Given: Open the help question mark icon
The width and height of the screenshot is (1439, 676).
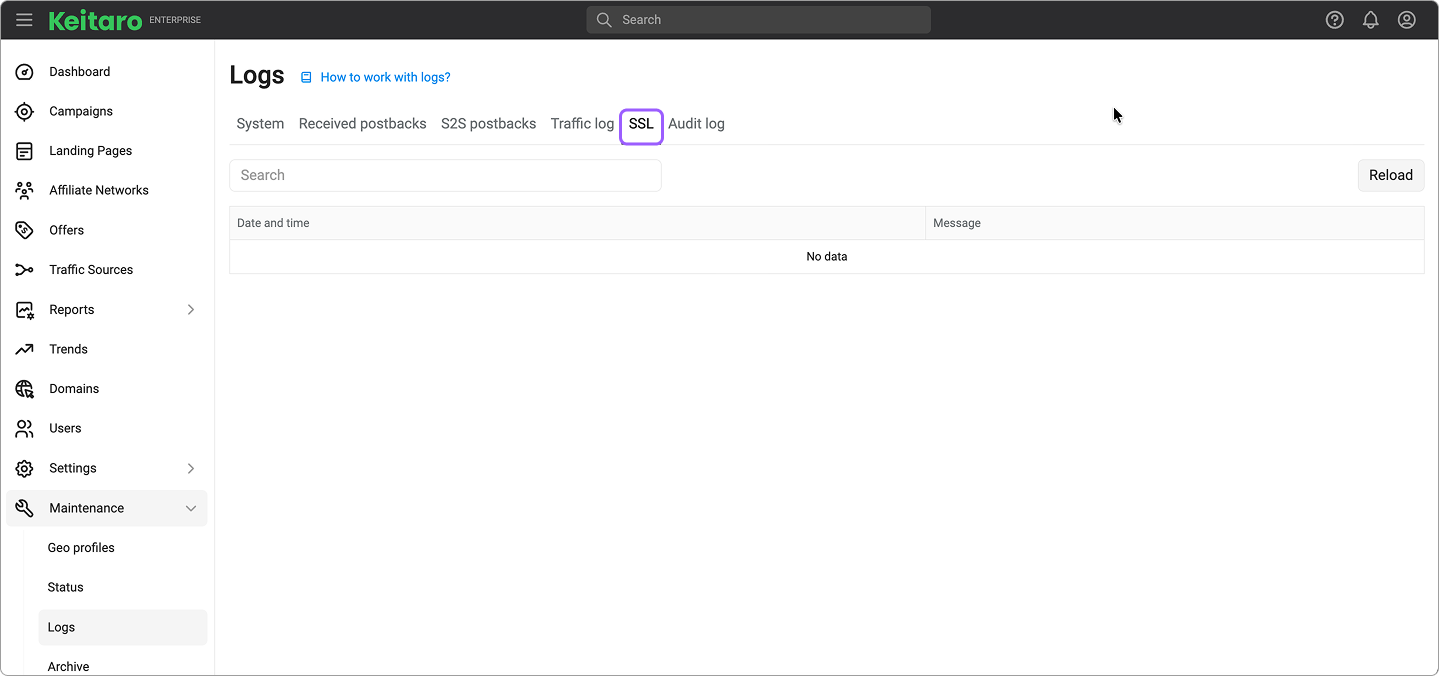Looking at the screenshot, I should pyautogui.click(x=1334, y=20).
